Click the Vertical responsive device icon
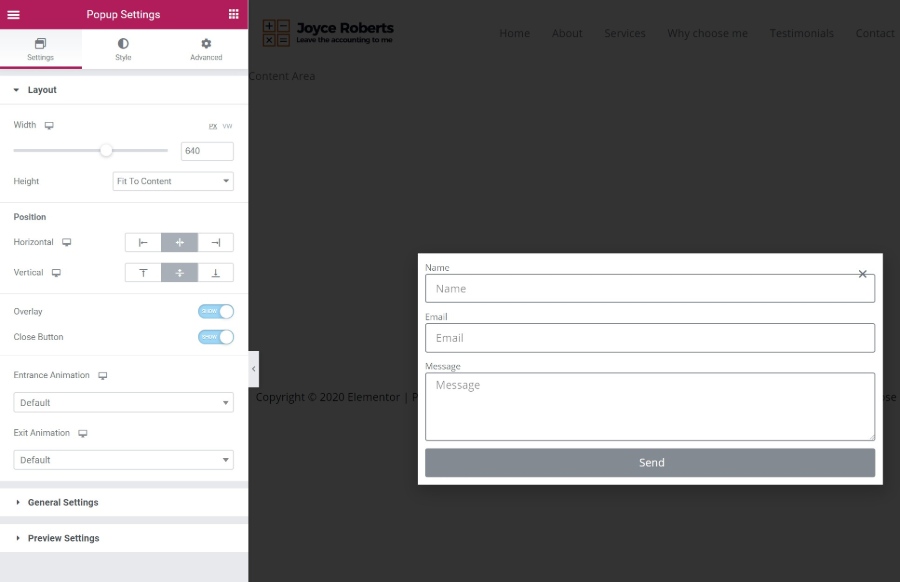900x582 pixels. [56, 273]
